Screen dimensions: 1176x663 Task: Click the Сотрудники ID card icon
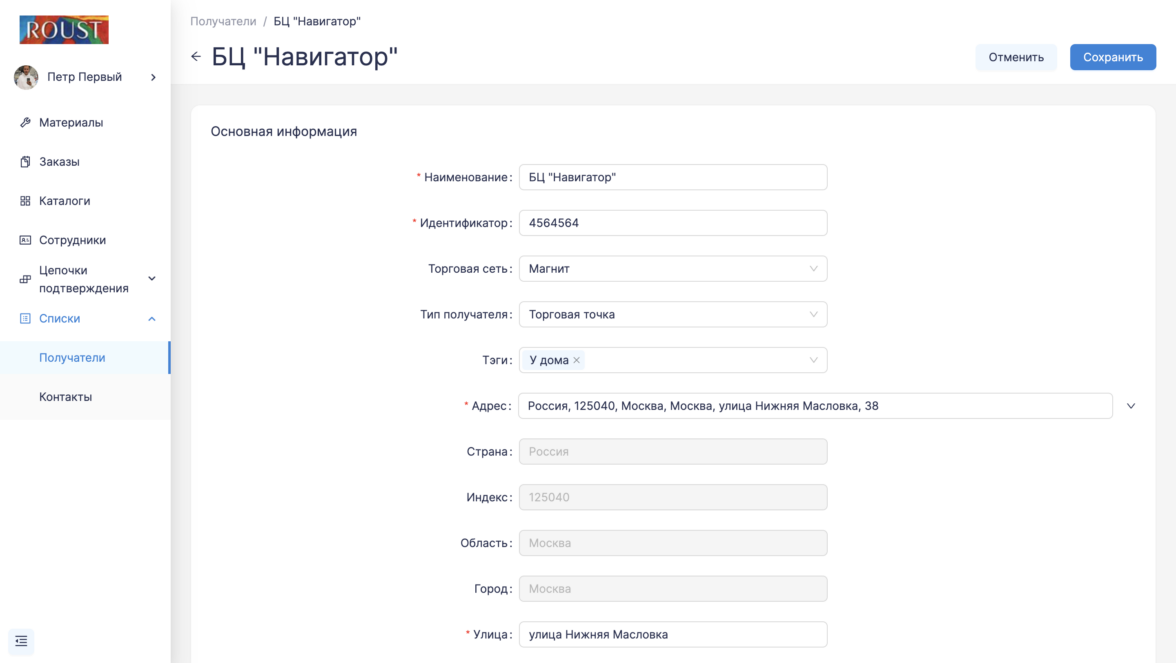coord(25,240)
